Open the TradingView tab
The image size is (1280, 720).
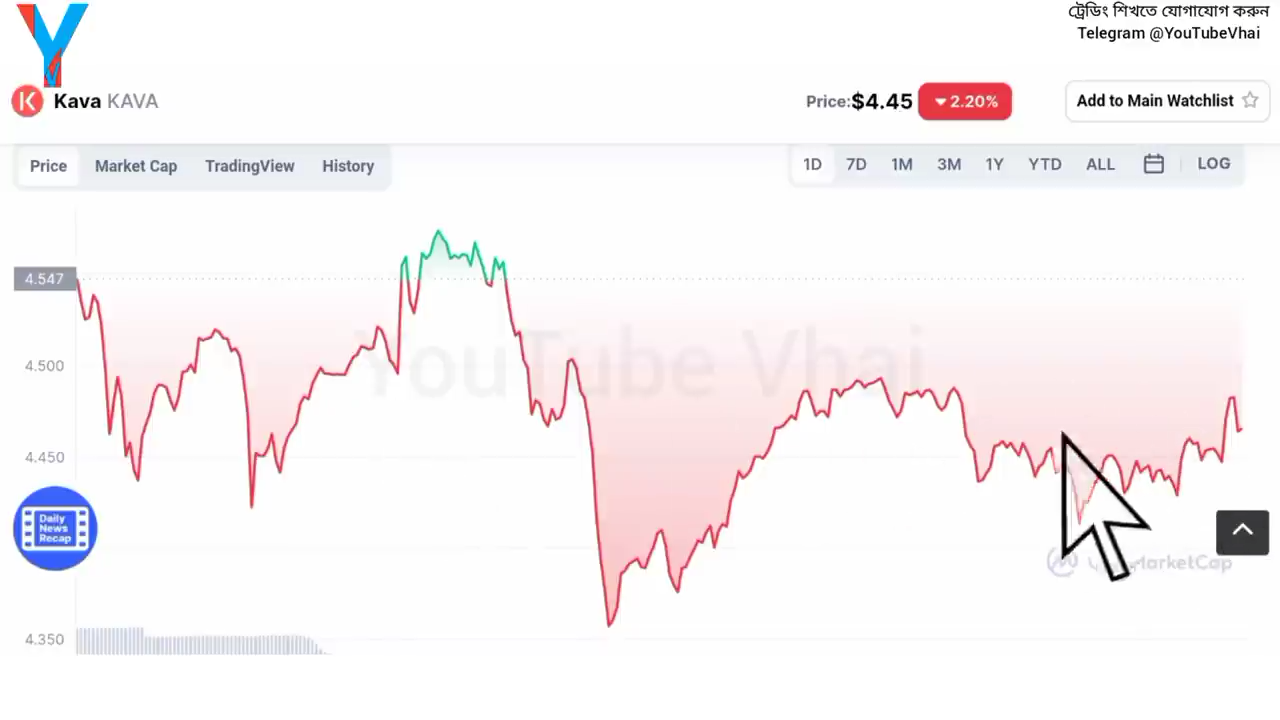[250, 166]
